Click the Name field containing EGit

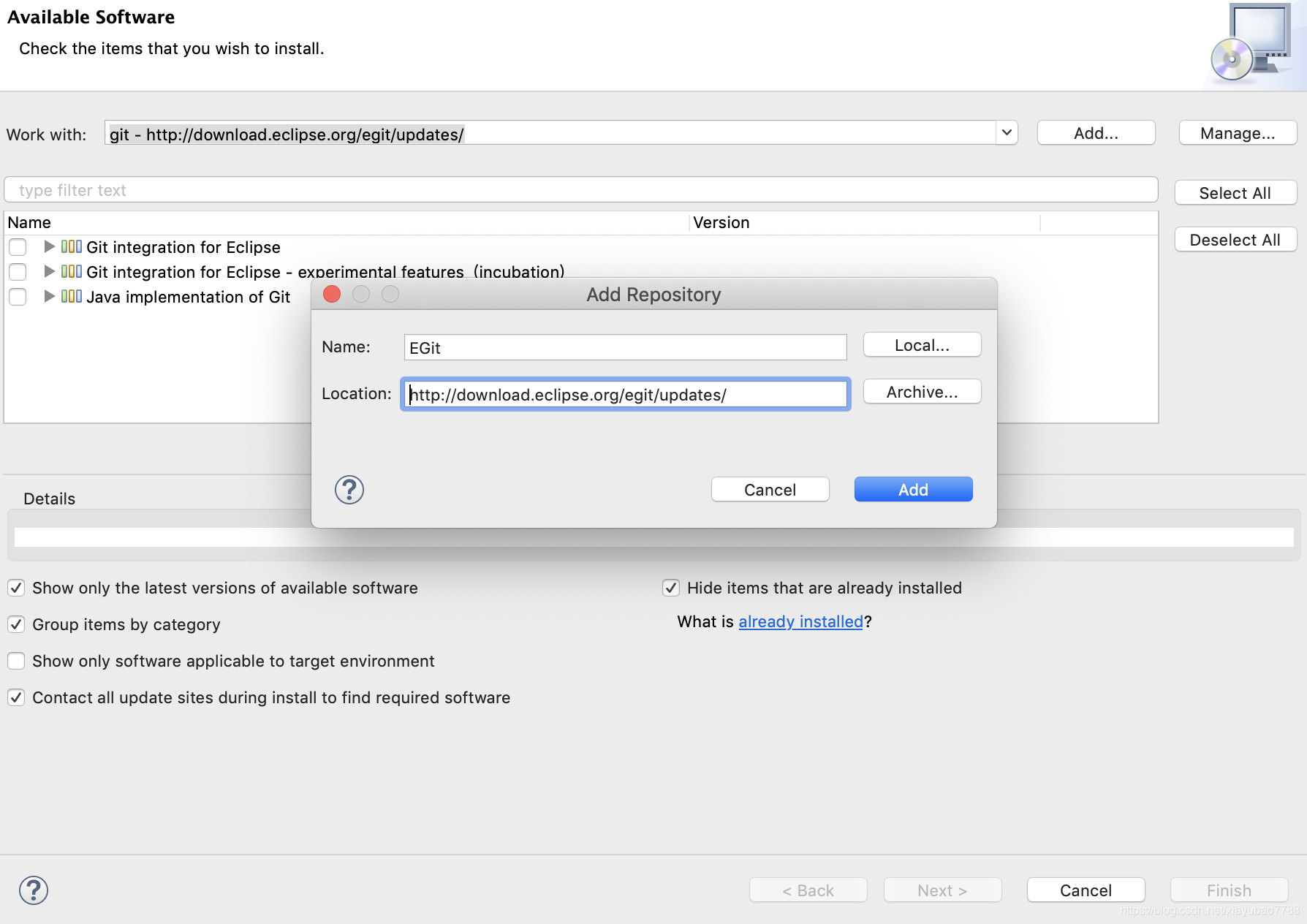click(625, 347)
